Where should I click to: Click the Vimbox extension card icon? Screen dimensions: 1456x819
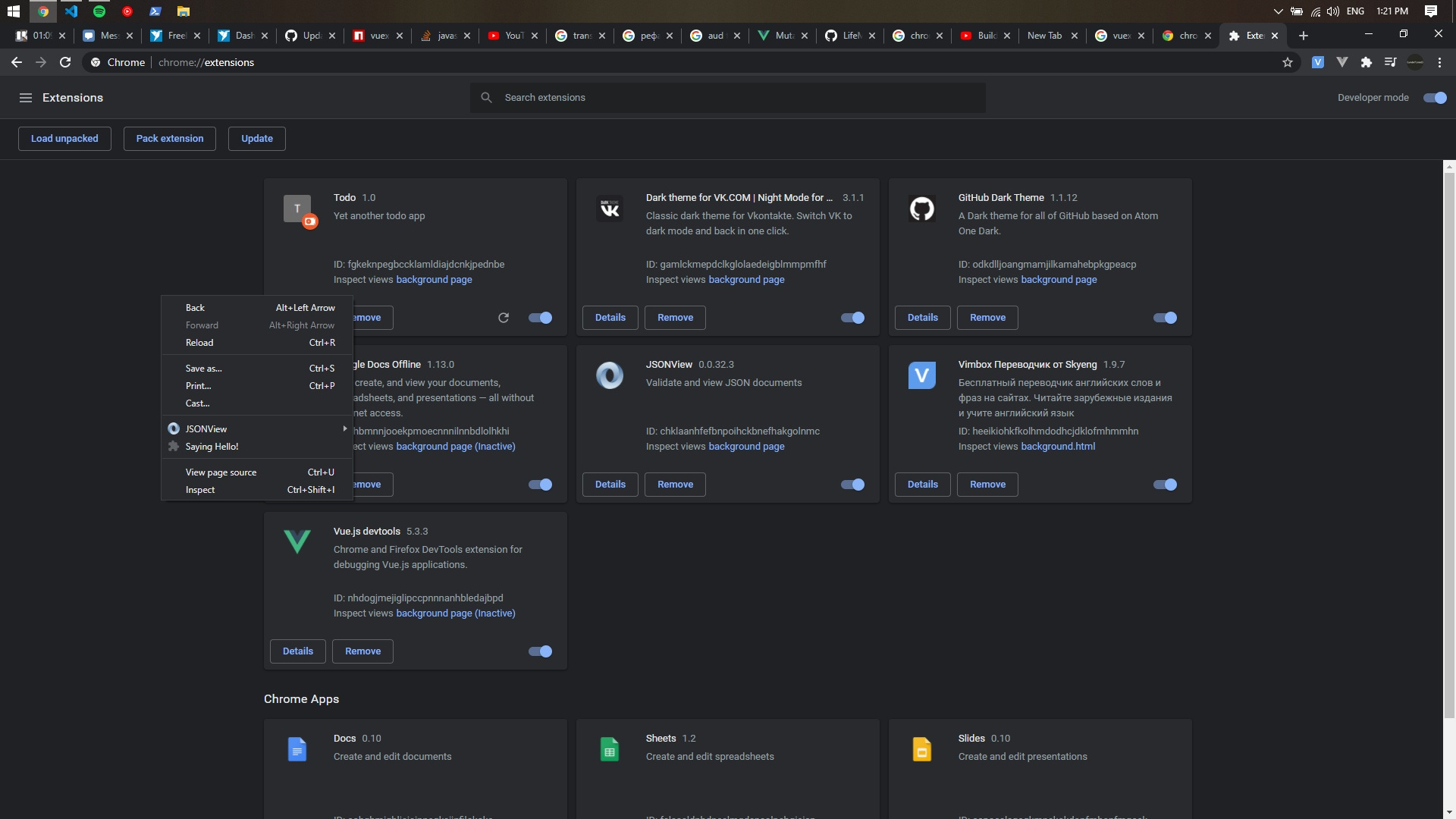tap(922, 375)
